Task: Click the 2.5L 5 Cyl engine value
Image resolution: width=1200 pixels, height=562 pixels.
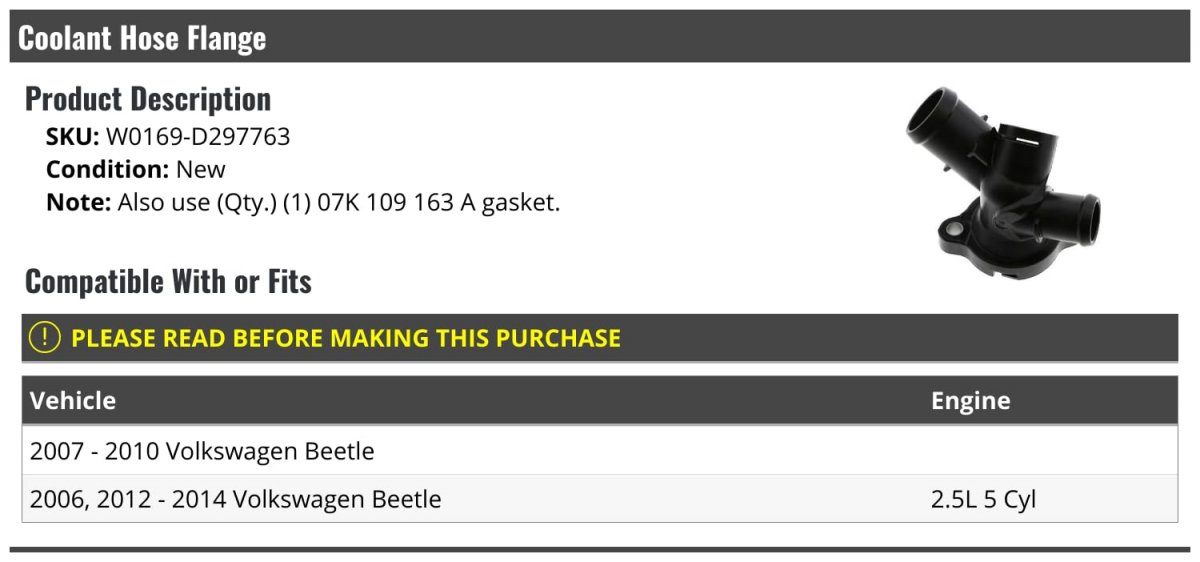Action: pos(983,499)
